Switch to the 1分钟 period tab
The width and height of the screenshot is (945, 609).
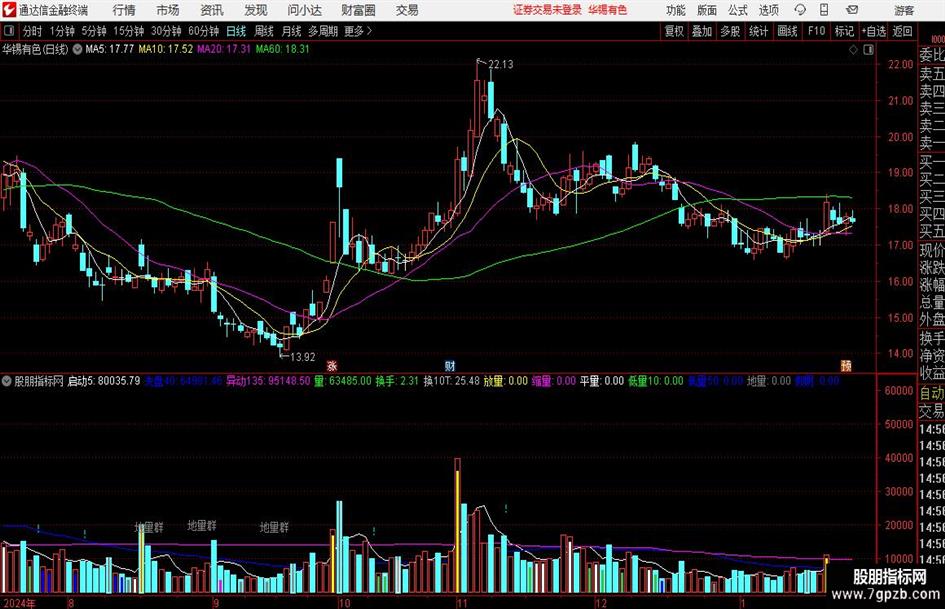coord(62,31)
